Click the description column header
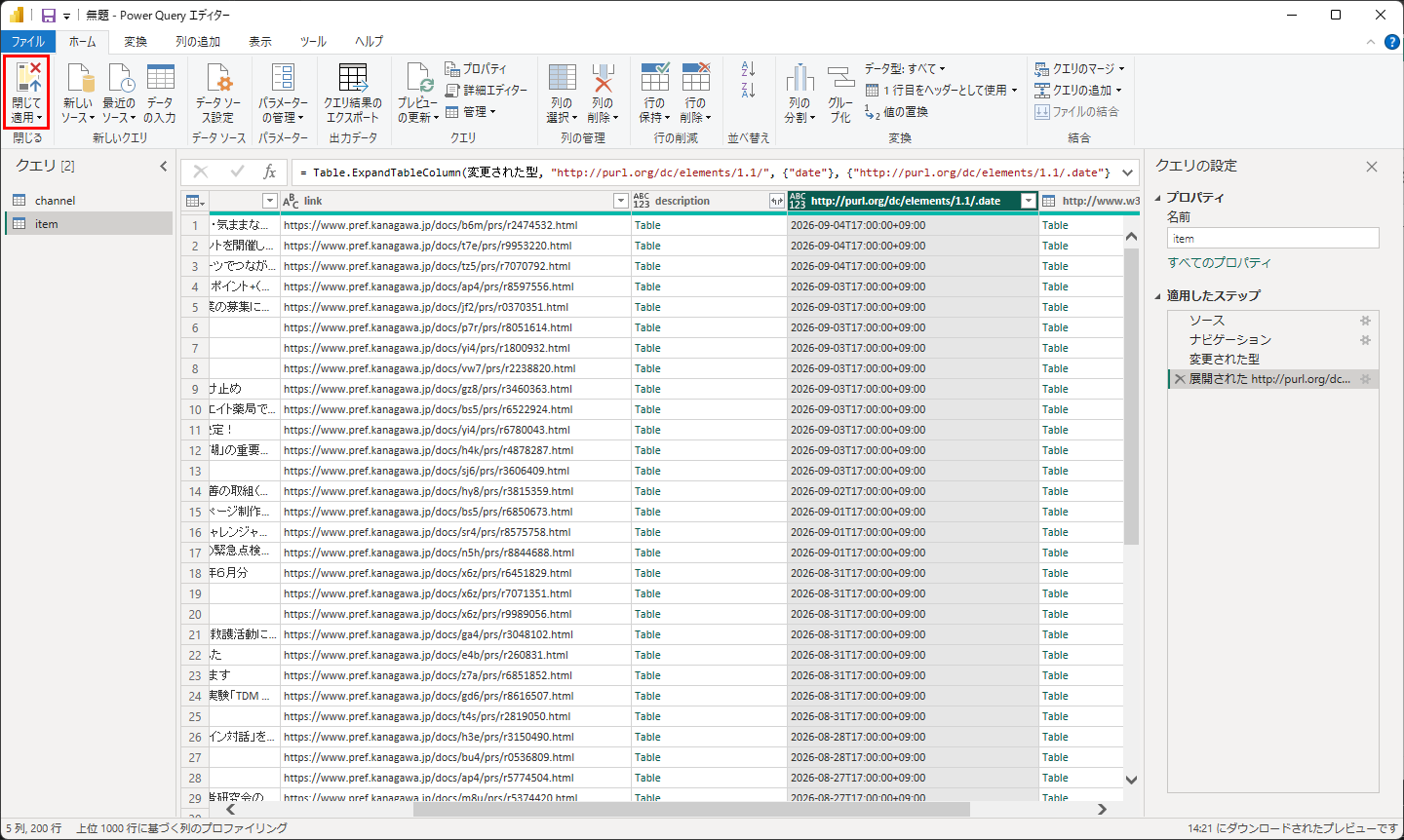The width and height of the screenshot is (1404, 840). click(x=708, y=201)
